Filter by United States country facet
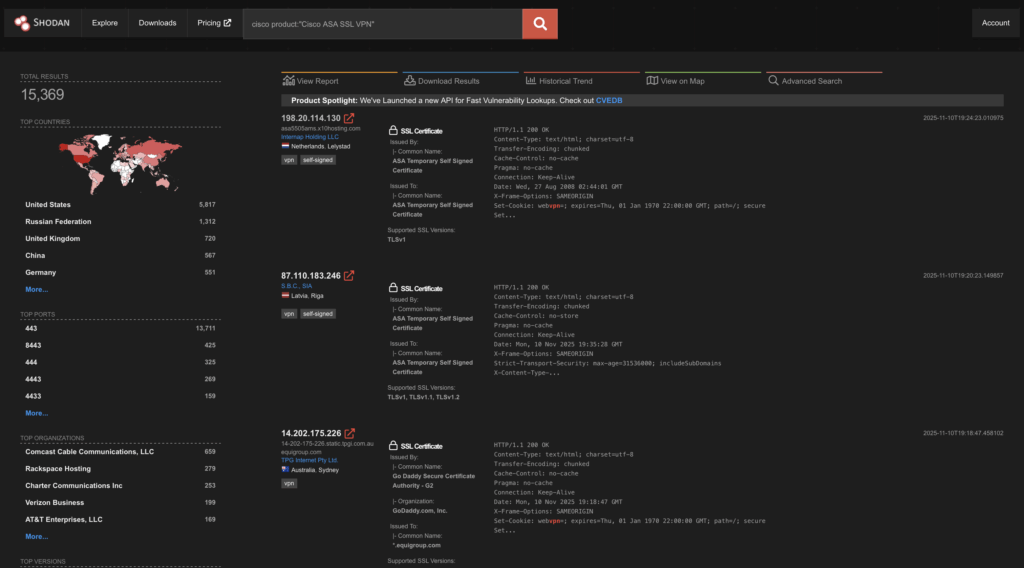Viewport: 1024px width, 568px height. pyautogui.click(x=47, y=204)
